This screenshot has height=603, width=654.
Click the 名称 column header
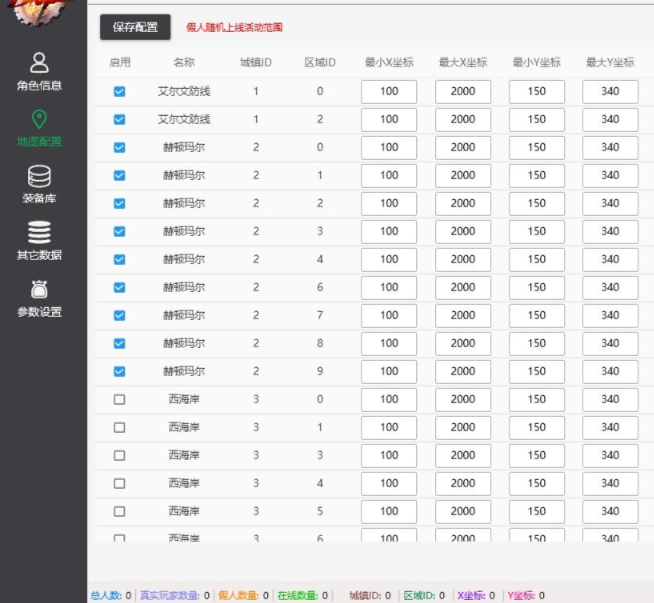184,63
